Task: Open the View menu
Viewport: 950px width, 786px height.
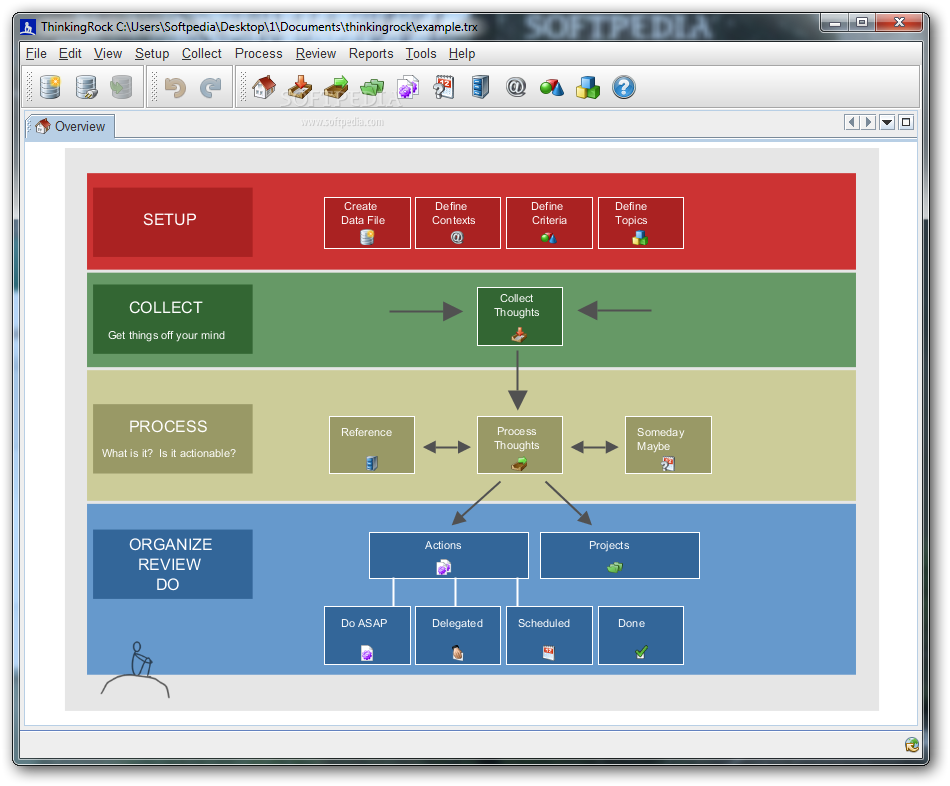Action: (108, 53)
